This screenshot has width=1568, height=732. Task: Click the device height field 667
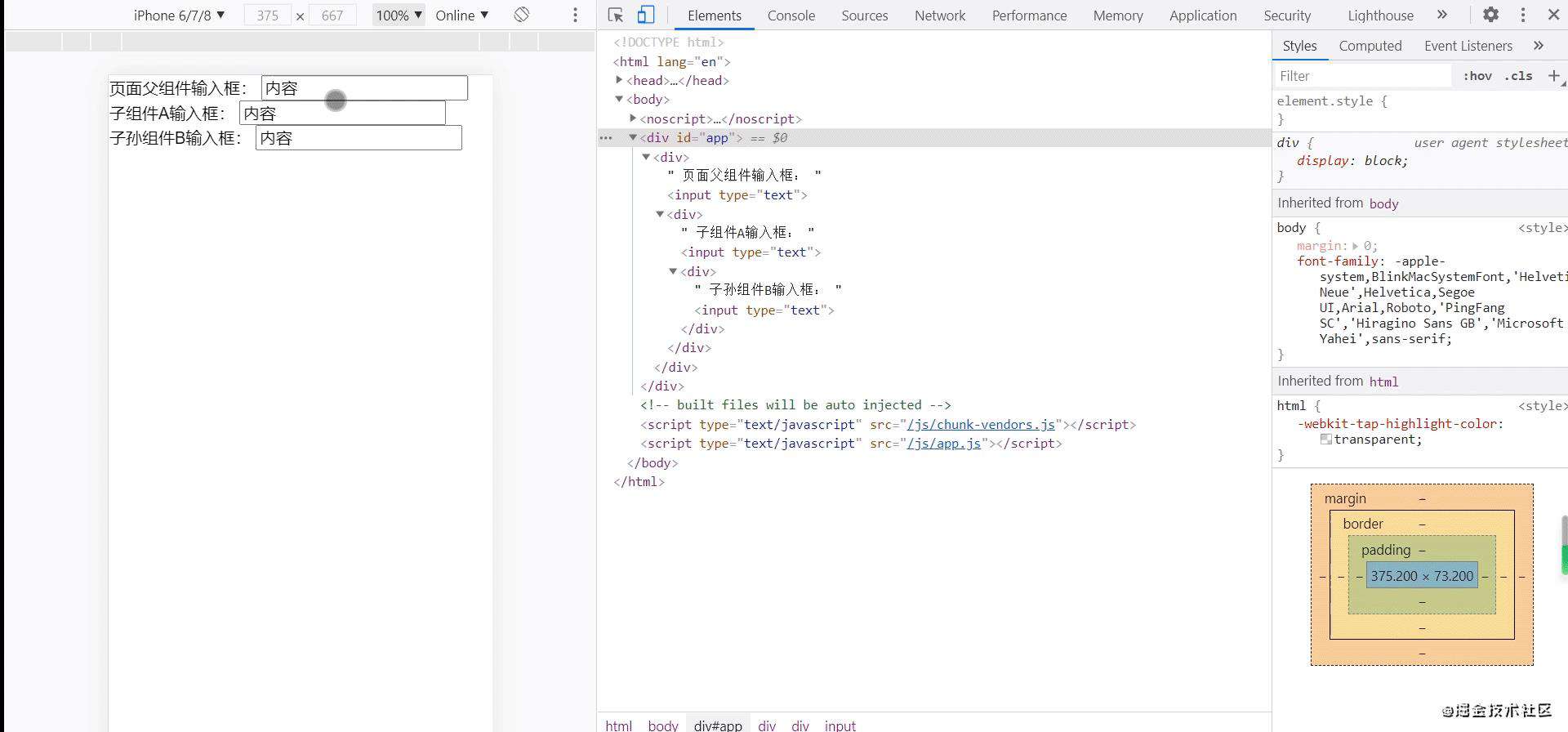(332, 15)
